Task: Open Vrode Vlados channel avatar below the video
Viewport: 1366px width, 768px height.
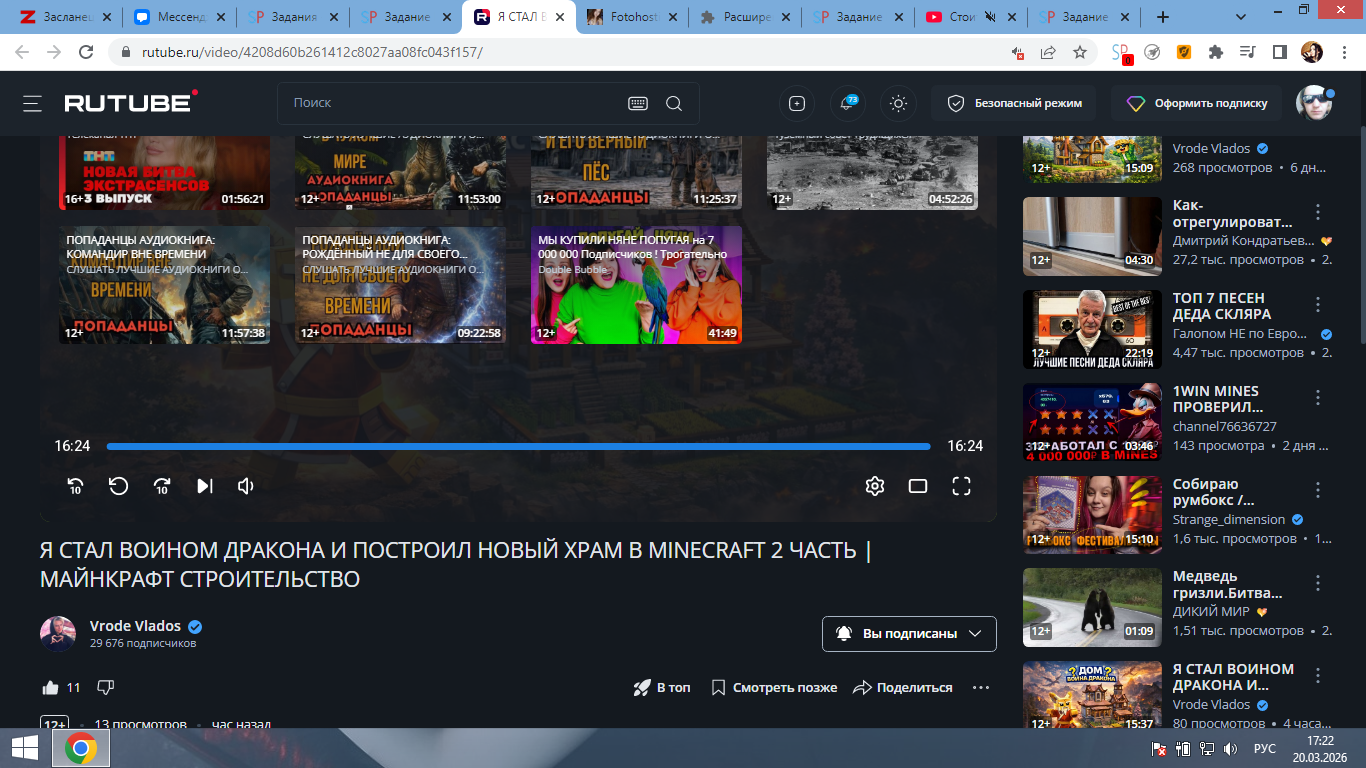Action: (58, 634)
